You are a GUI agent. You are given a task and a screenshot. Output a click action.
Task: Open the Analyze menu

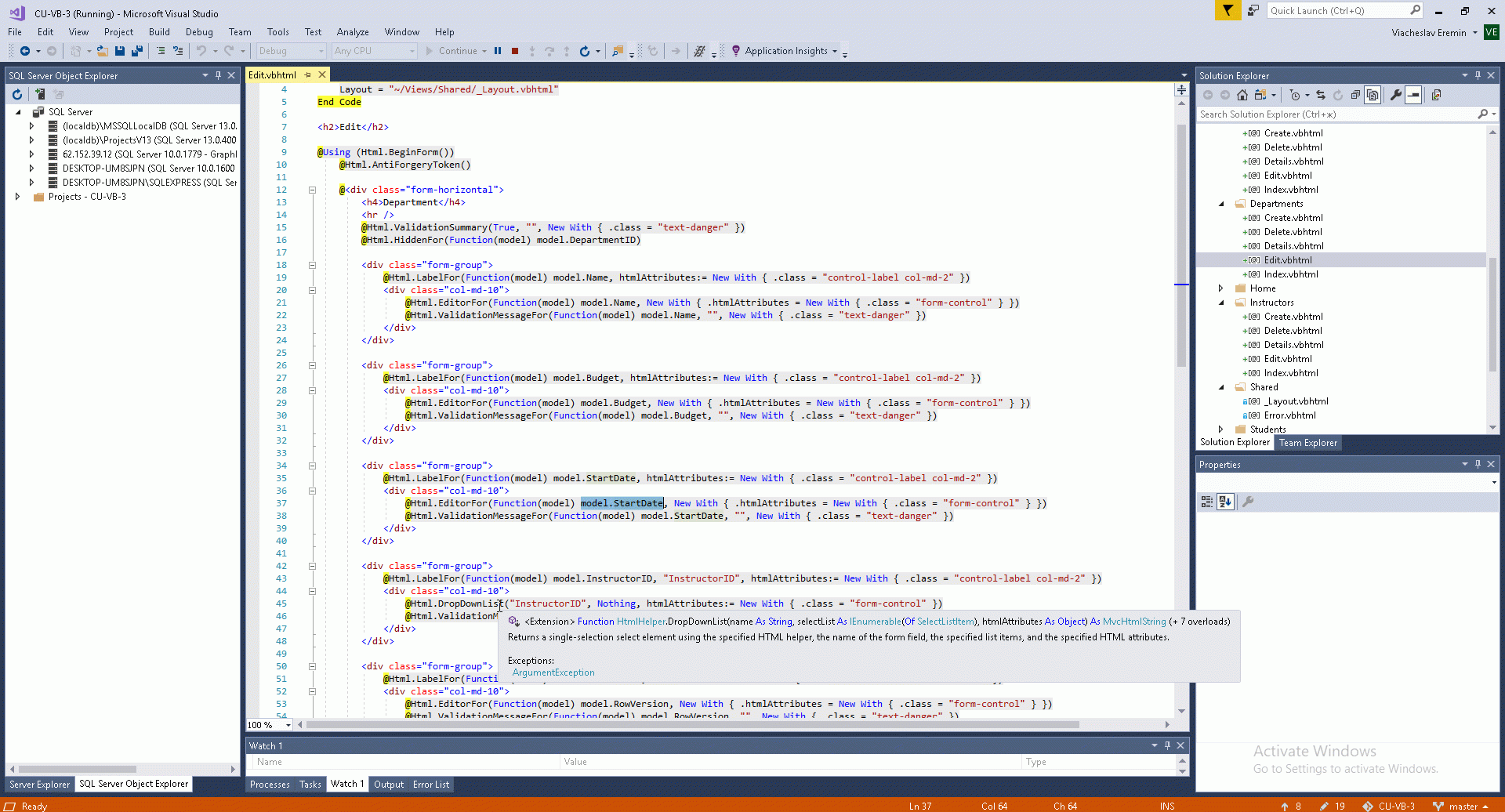(x=353, y=32)
